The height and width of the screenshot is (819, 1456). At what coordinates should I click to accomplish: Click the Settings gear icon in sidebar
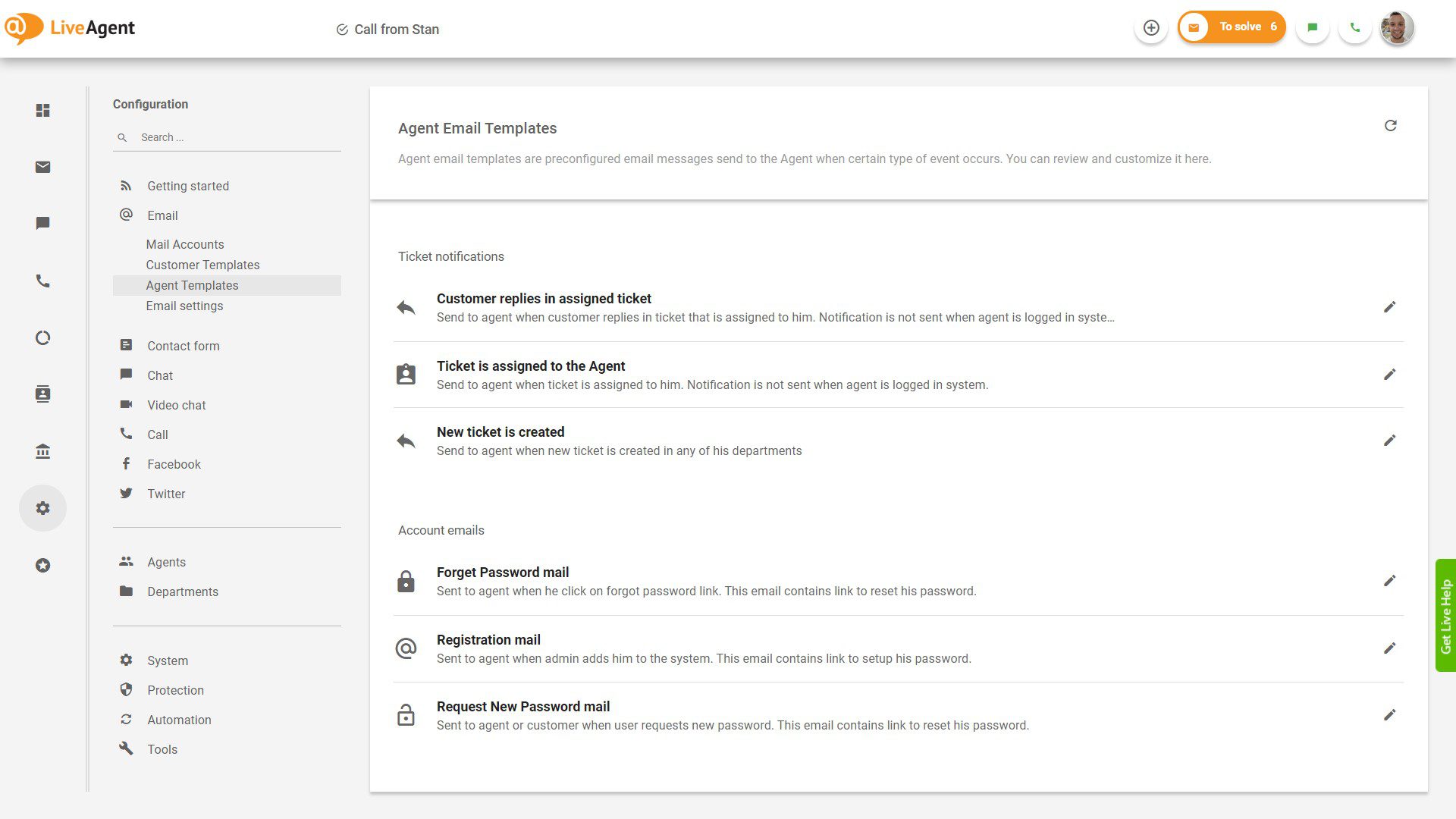click(x=42, y=508)
